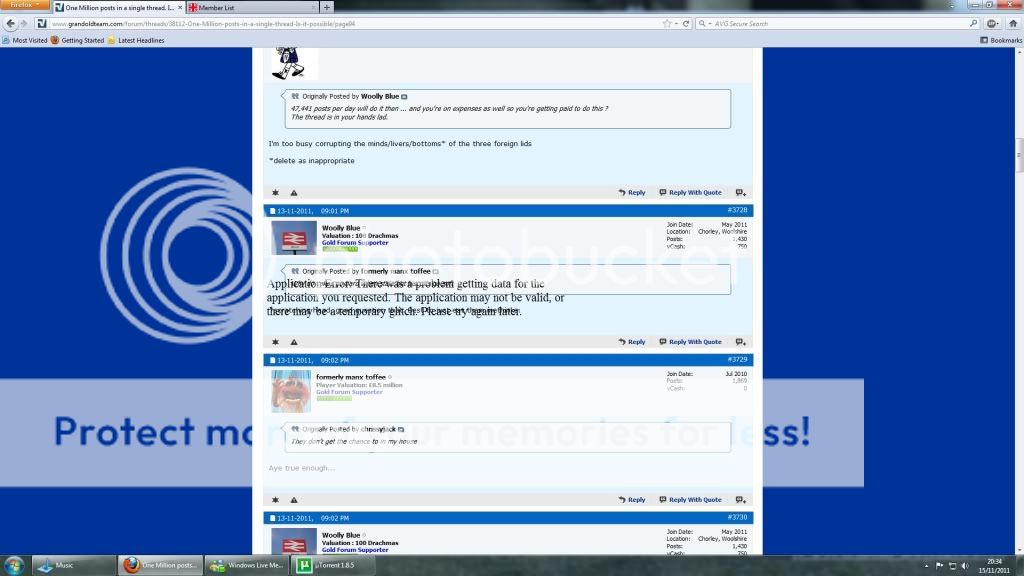Click the search magnifier in AVG box
1024x576 pixels.
point(973,24)
